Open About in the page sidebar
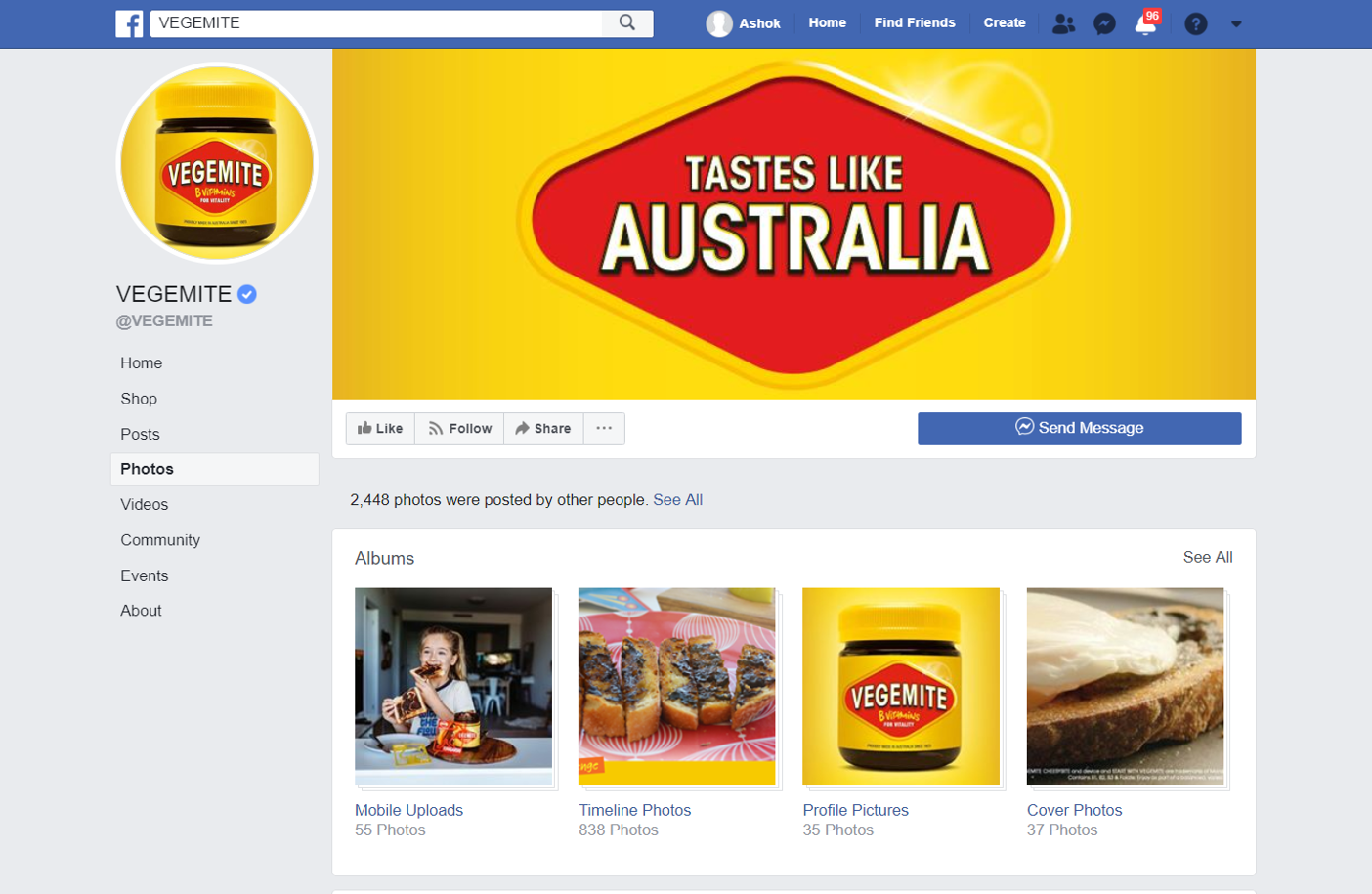Screen dimensions: 1372x894 tap(141, 611)
